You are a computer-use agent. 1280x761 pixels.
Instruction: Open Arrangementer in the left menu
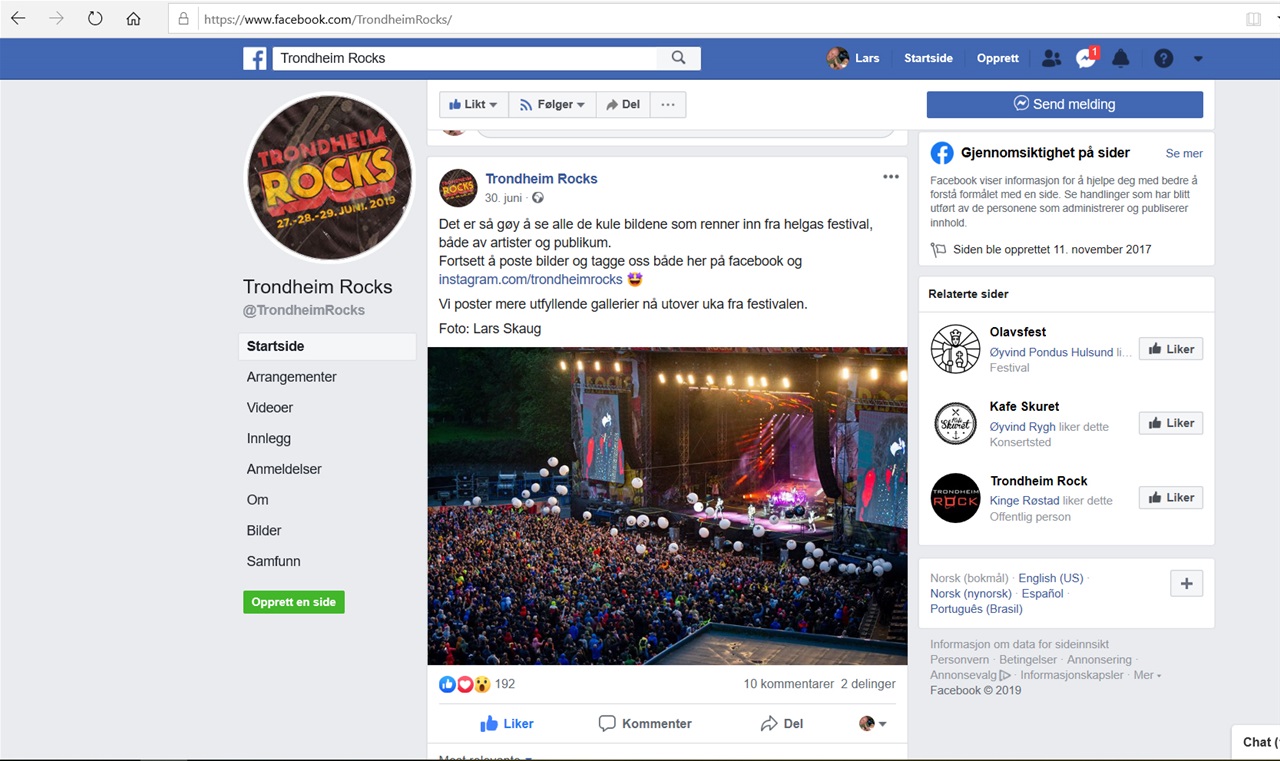pos(292,377)
